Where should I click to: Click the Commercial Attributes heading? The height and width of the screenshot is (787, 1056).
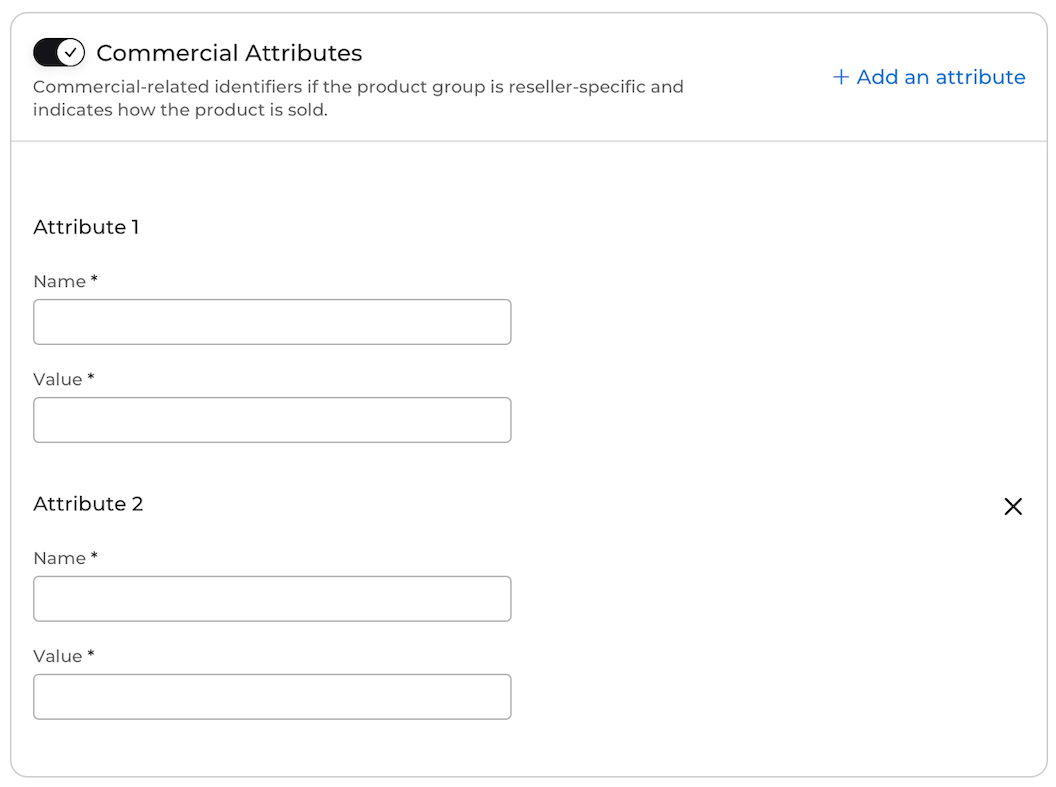[229, 53]
